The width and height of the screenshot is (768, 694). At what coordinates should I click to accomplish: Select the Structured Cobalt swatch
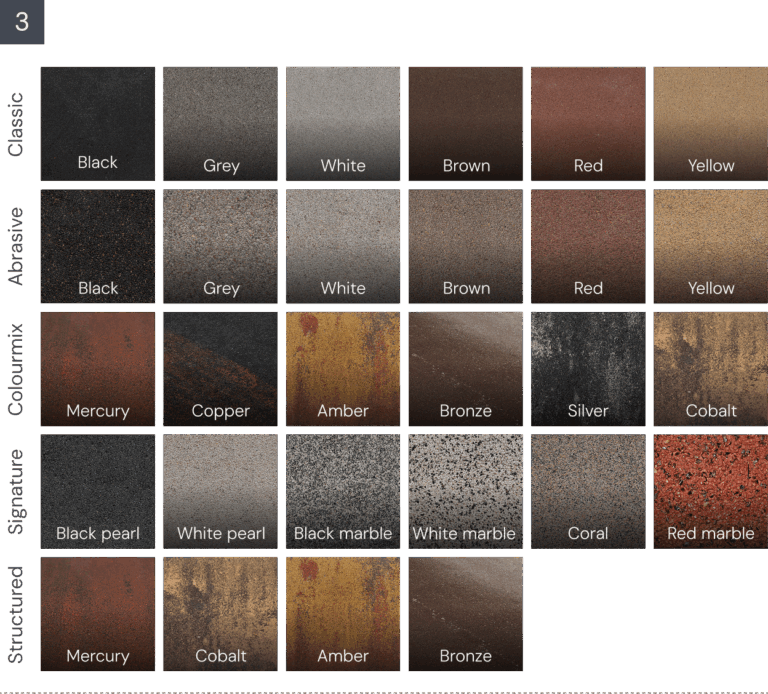click(x=220, y=614)
